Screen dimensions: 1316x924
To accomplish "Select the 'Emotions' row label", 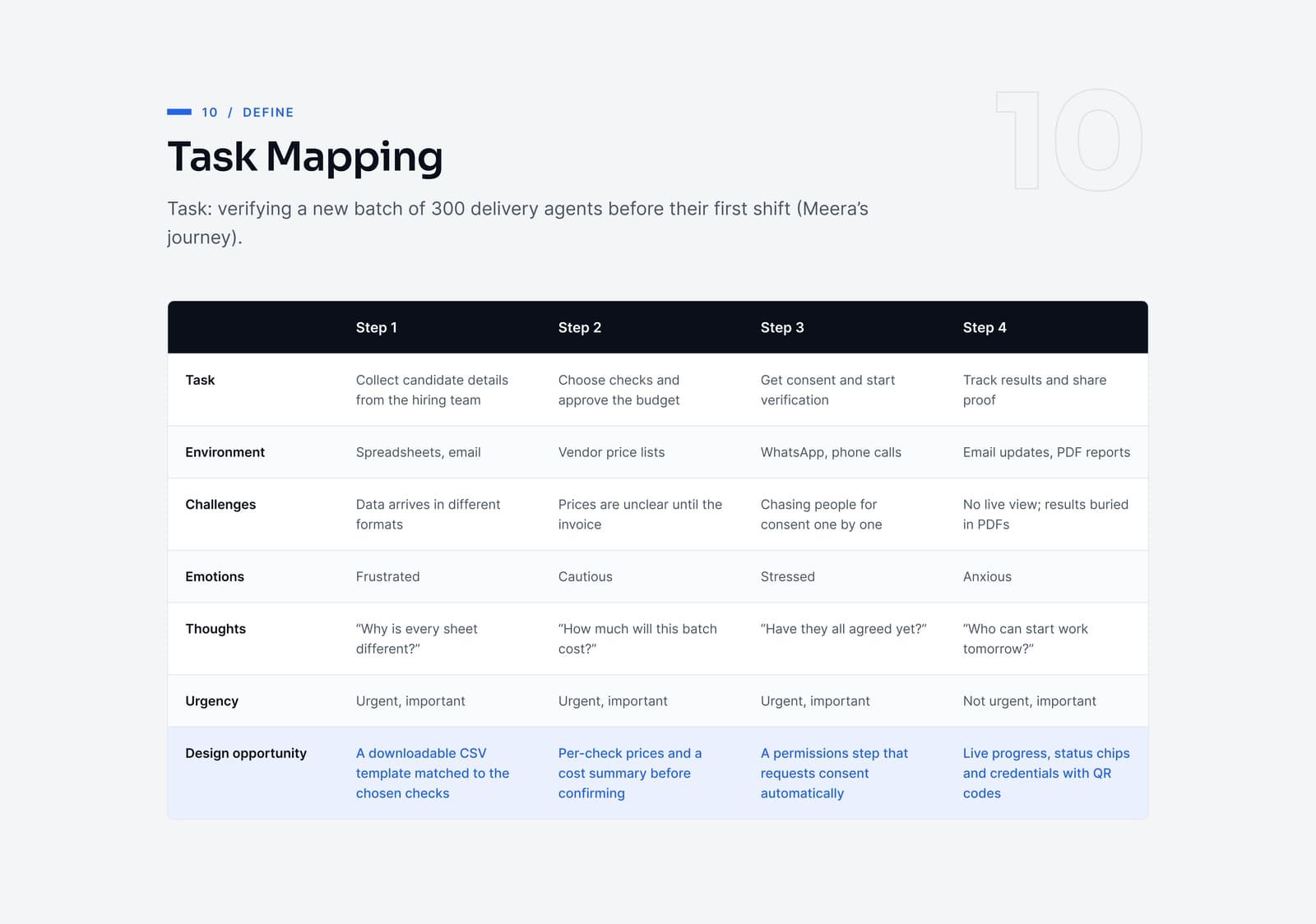I will pos(215,576).
